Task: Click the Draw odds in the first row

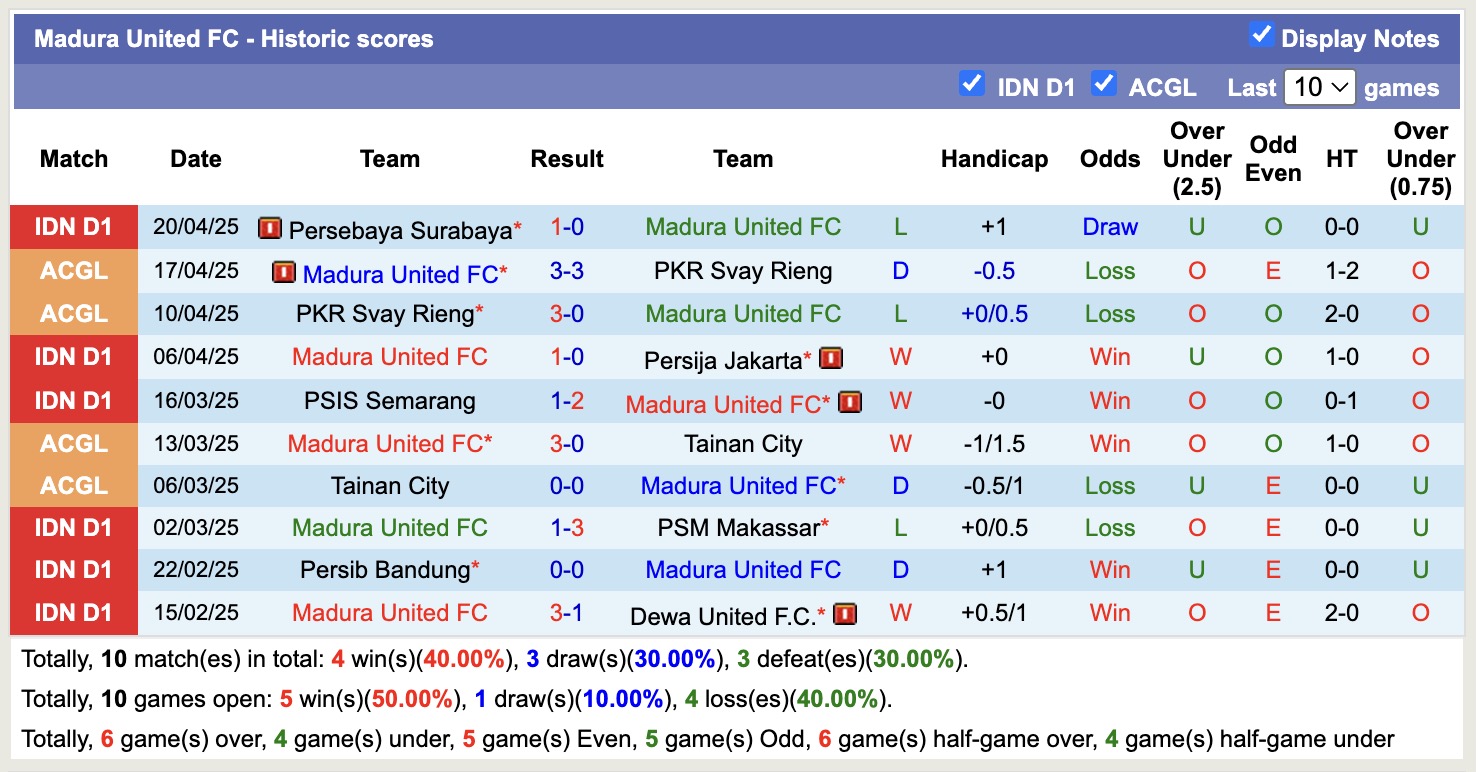Action: [x=1110, y=227]
